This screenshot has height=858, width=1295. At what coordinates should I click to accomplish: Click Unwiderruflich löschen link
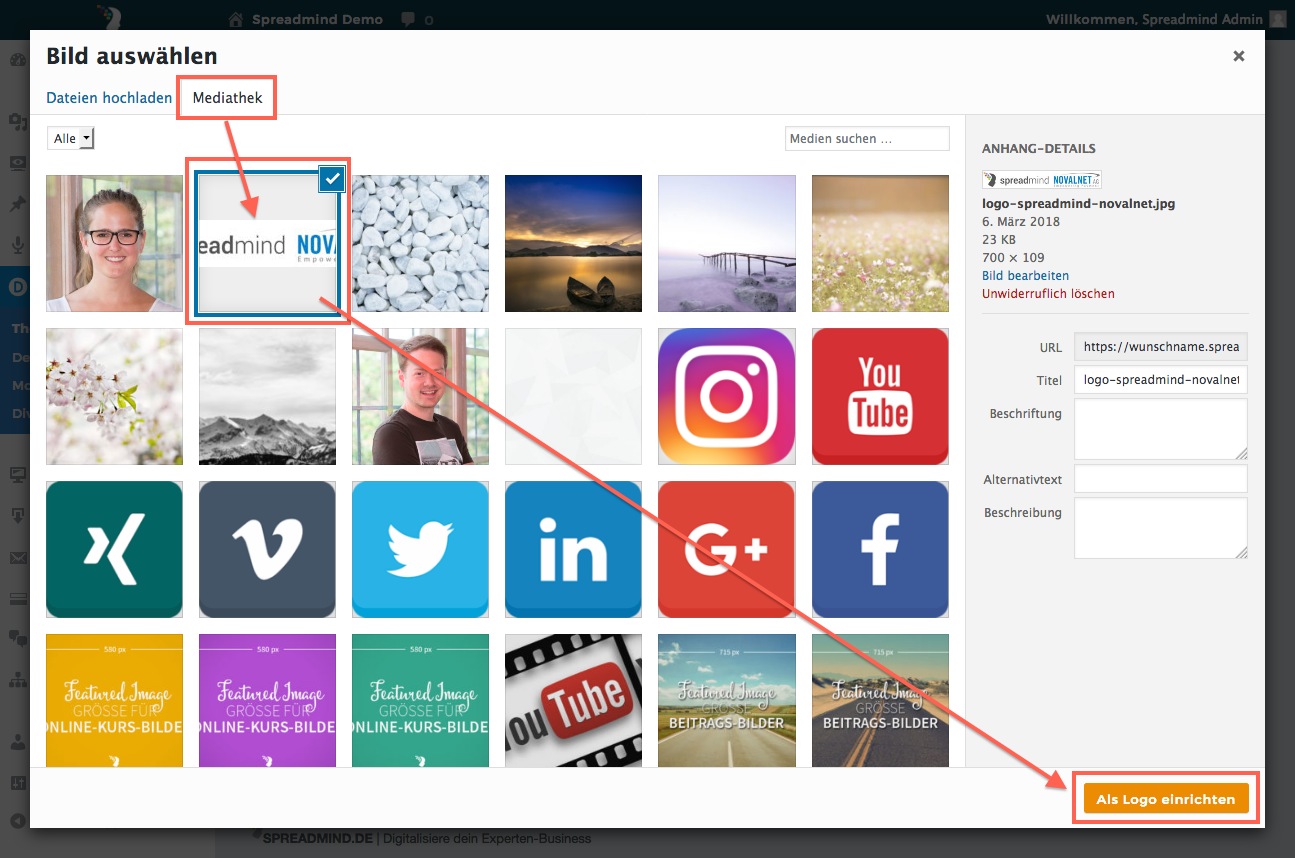[1048, 294]
